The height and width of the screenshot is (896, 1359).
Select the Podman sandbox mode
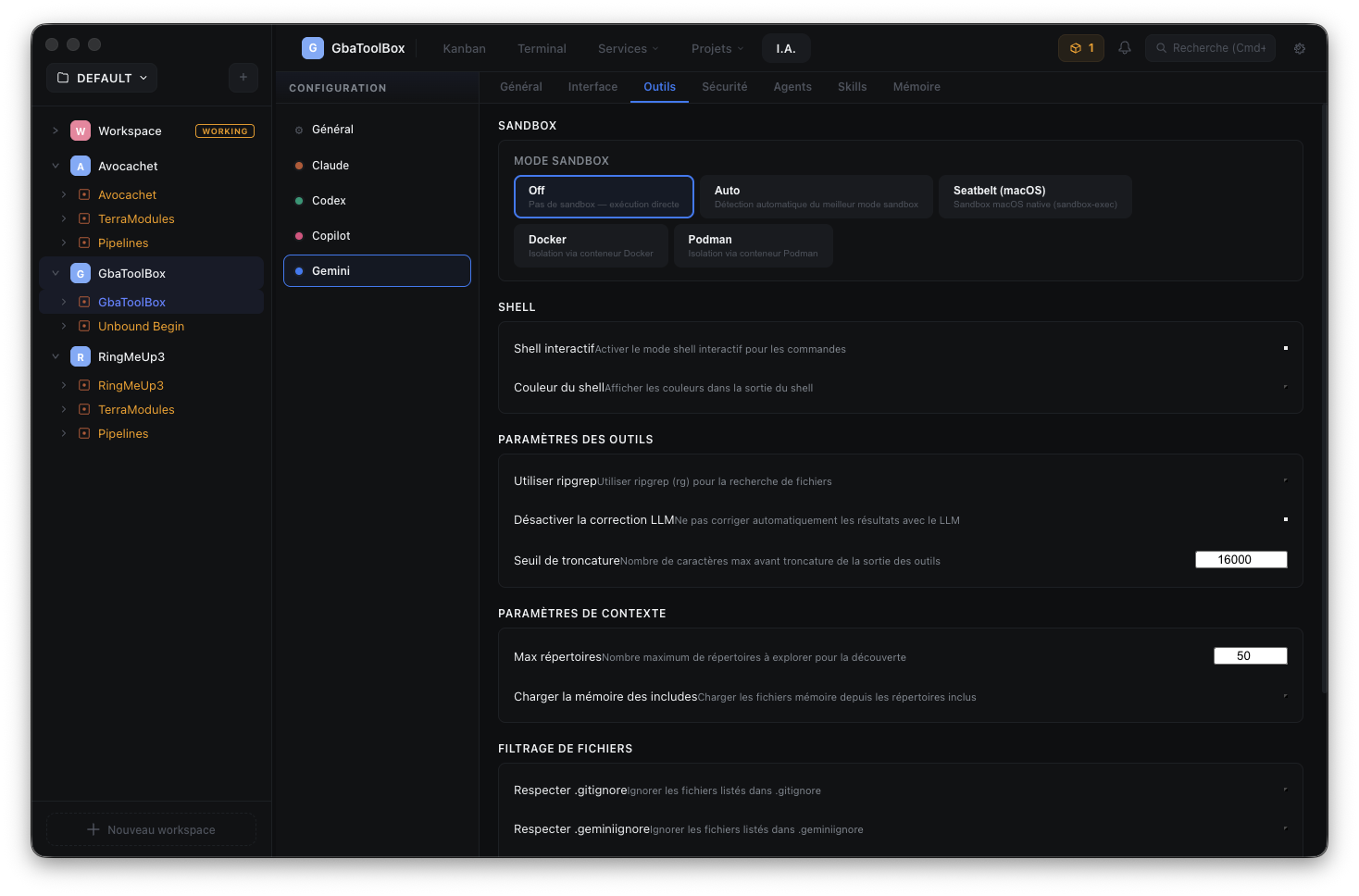[x=753, y=246]
